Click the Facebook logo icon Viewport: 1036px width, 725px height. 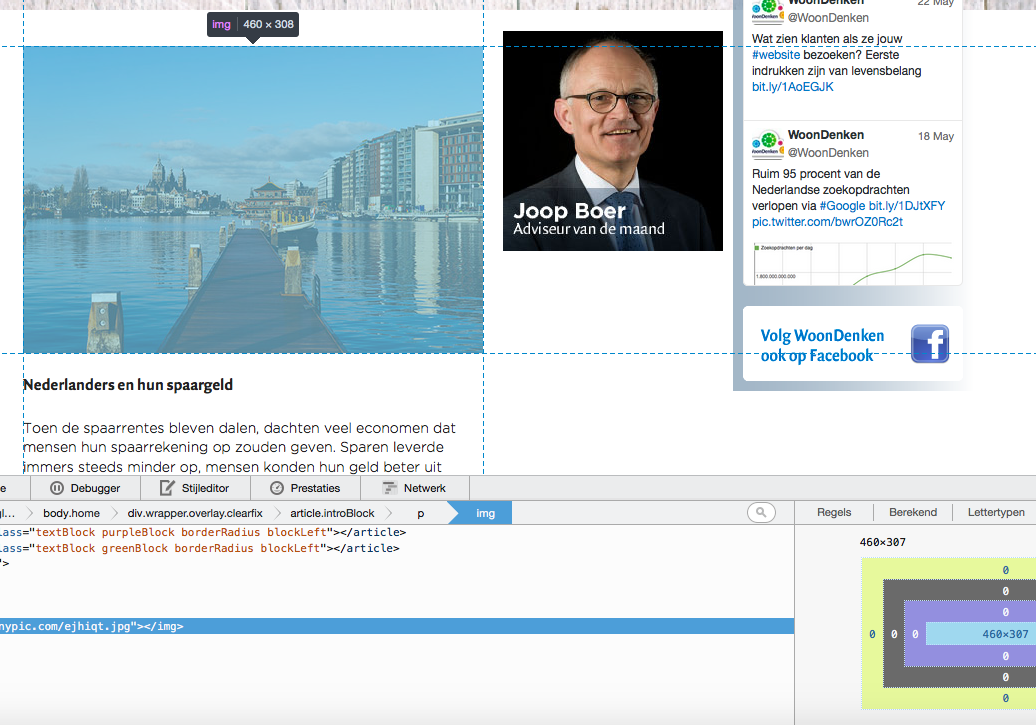(x=930, y=344)
